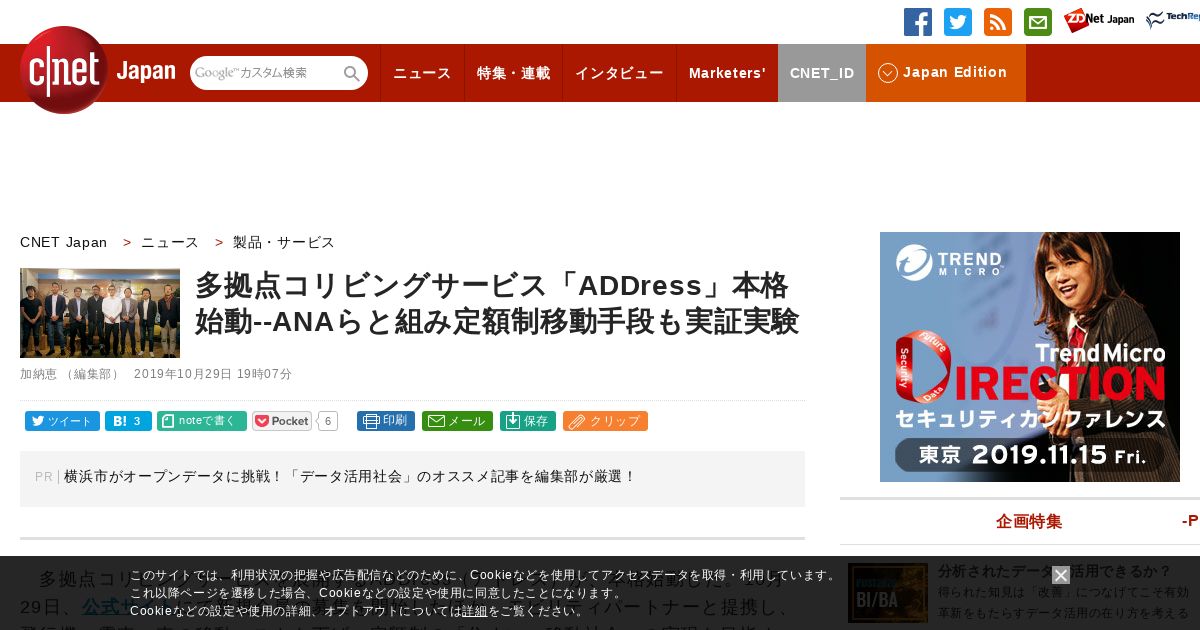
Task: Open the Marketers' menu
Action: tap(727, 73)
